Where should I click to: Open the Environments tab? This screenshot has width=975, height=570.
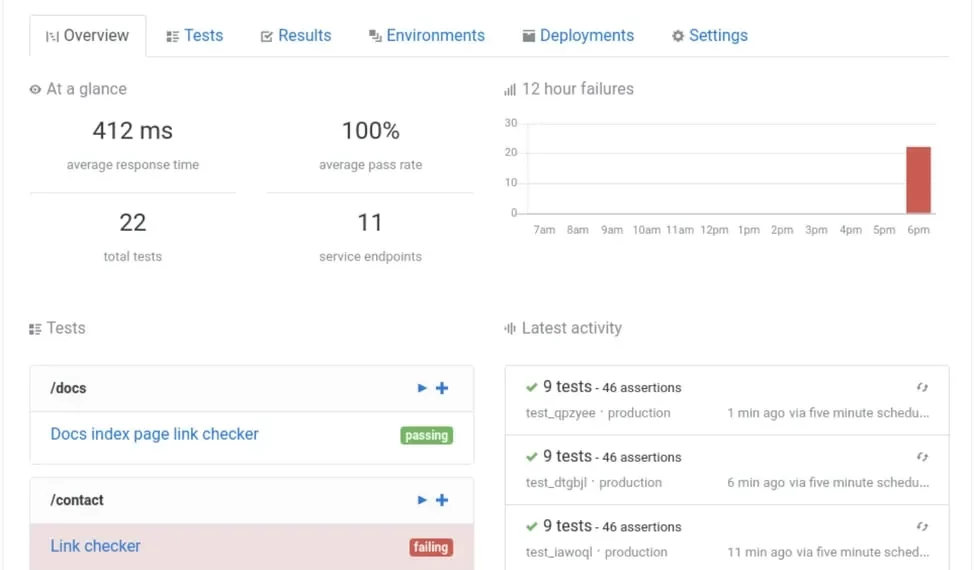click(x=427, y=36)
